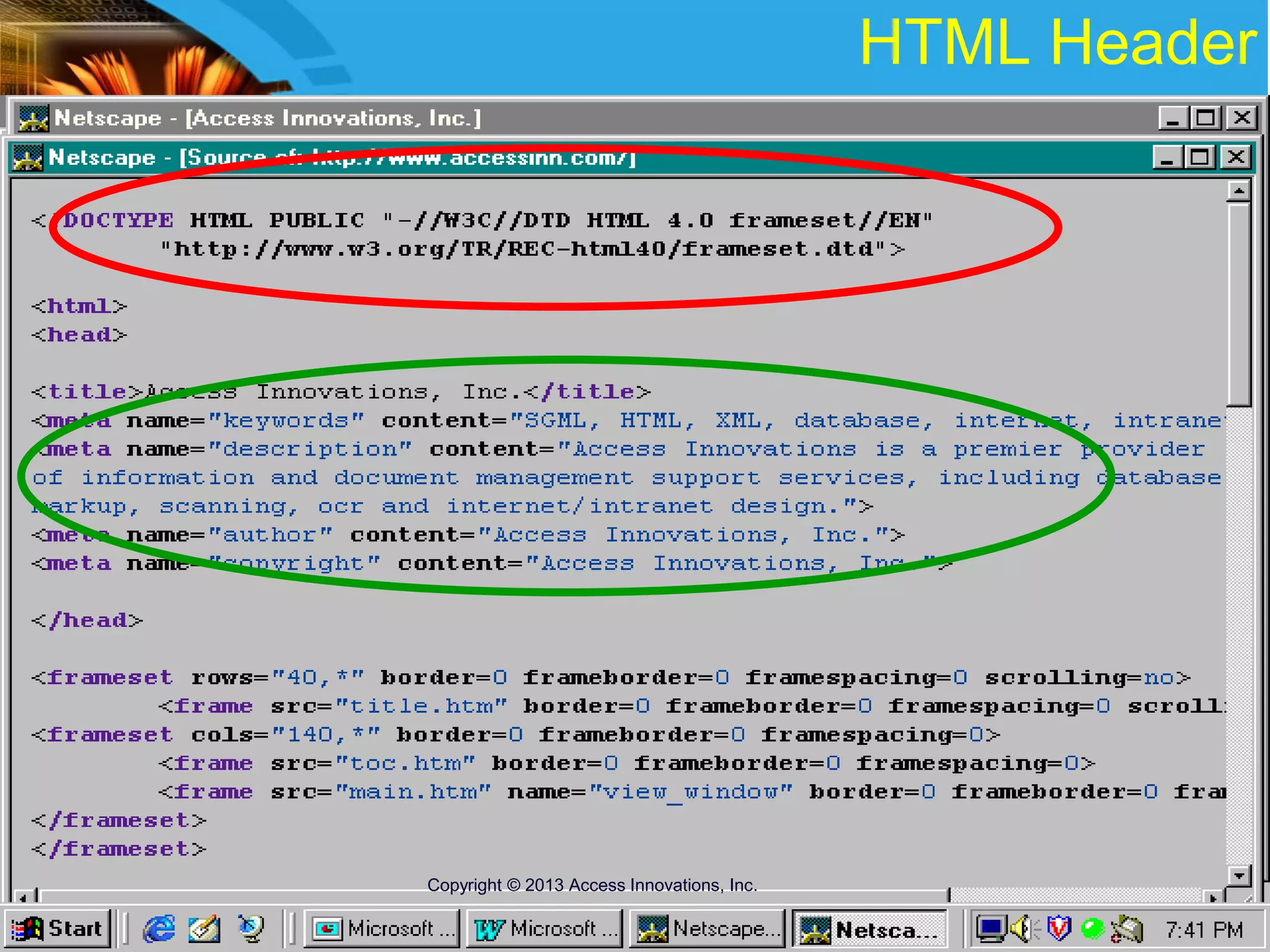Click the opening <head> tag
The height and width of the screenshot is (952, 1270).
(x=79, y=335)
